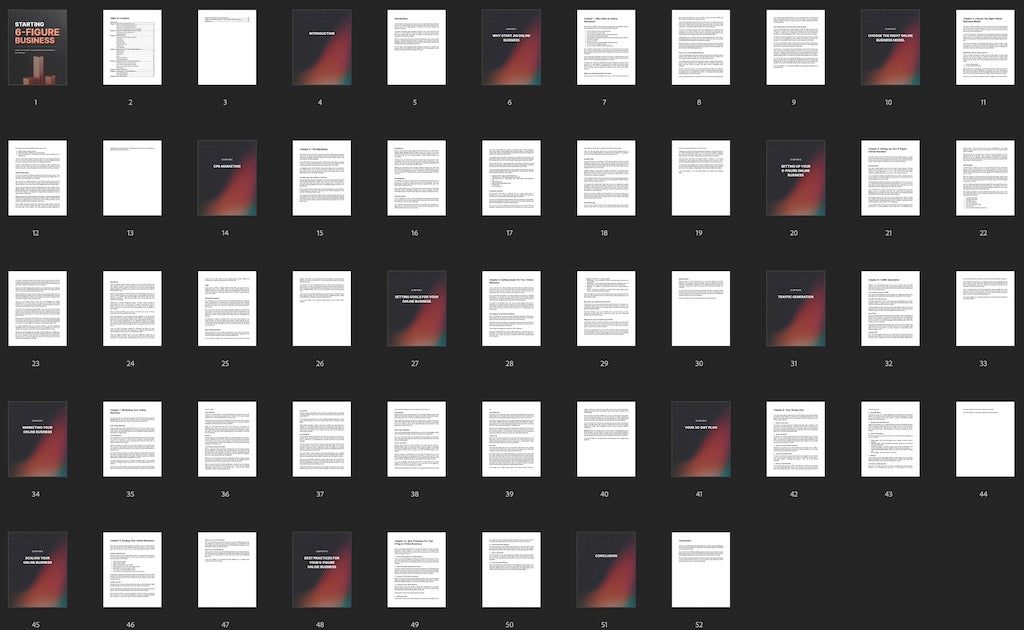This screenshot has height=630, width=1024.
Task: Select Setting Goals for Your Online Business cover
Action: [x=416, y=308]
